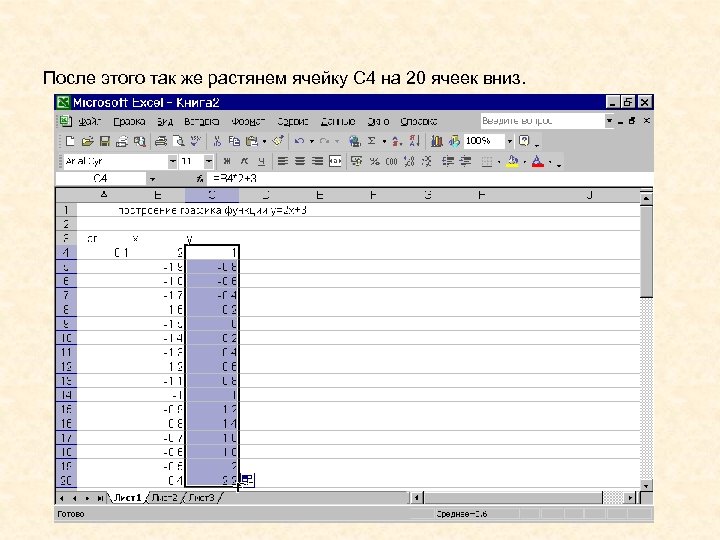Image resolution: width=720 pixels, height=540 pixels.
Task: Cut selection with the scissors icon
Action: [x=217, y=141]
